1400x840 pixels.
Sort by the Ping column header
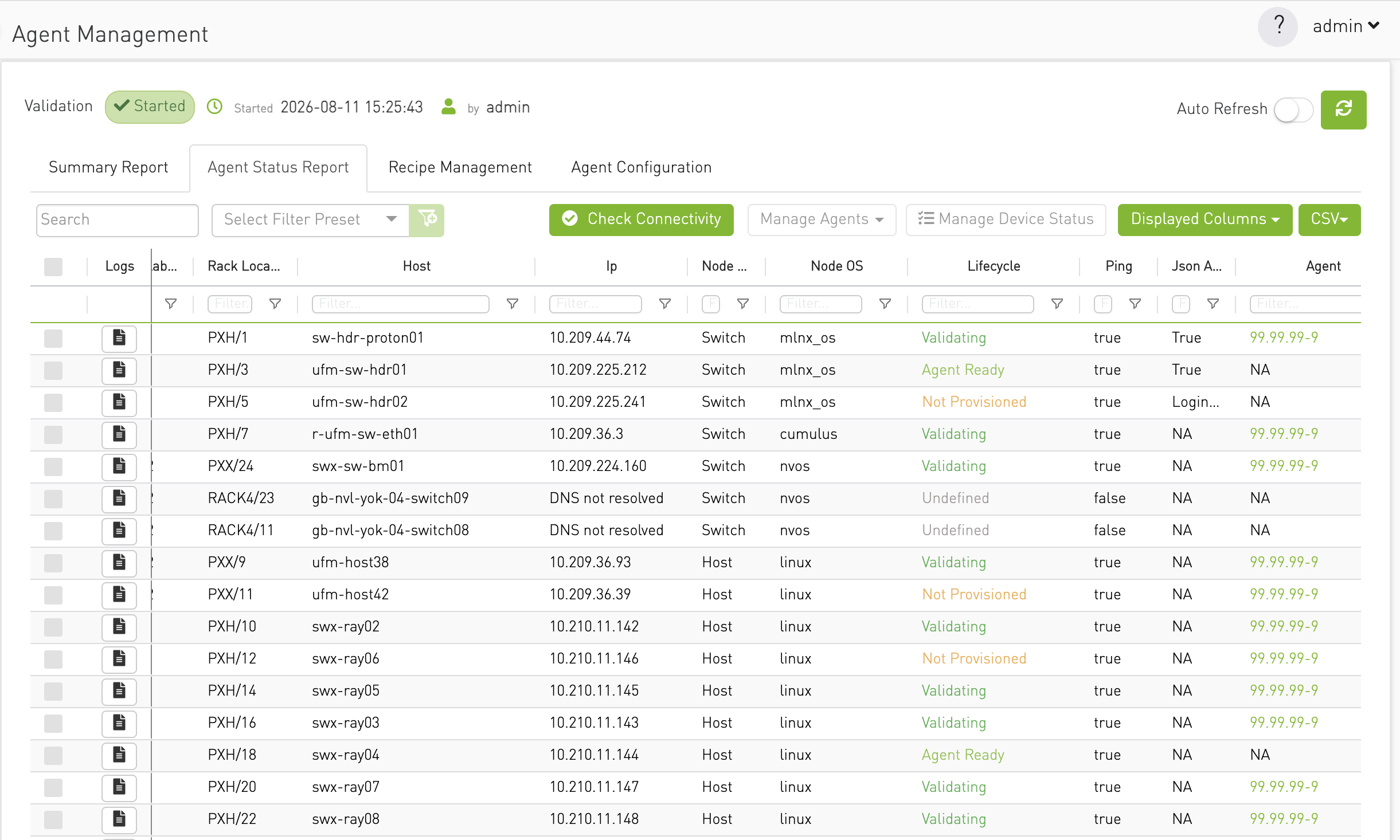1119,266
